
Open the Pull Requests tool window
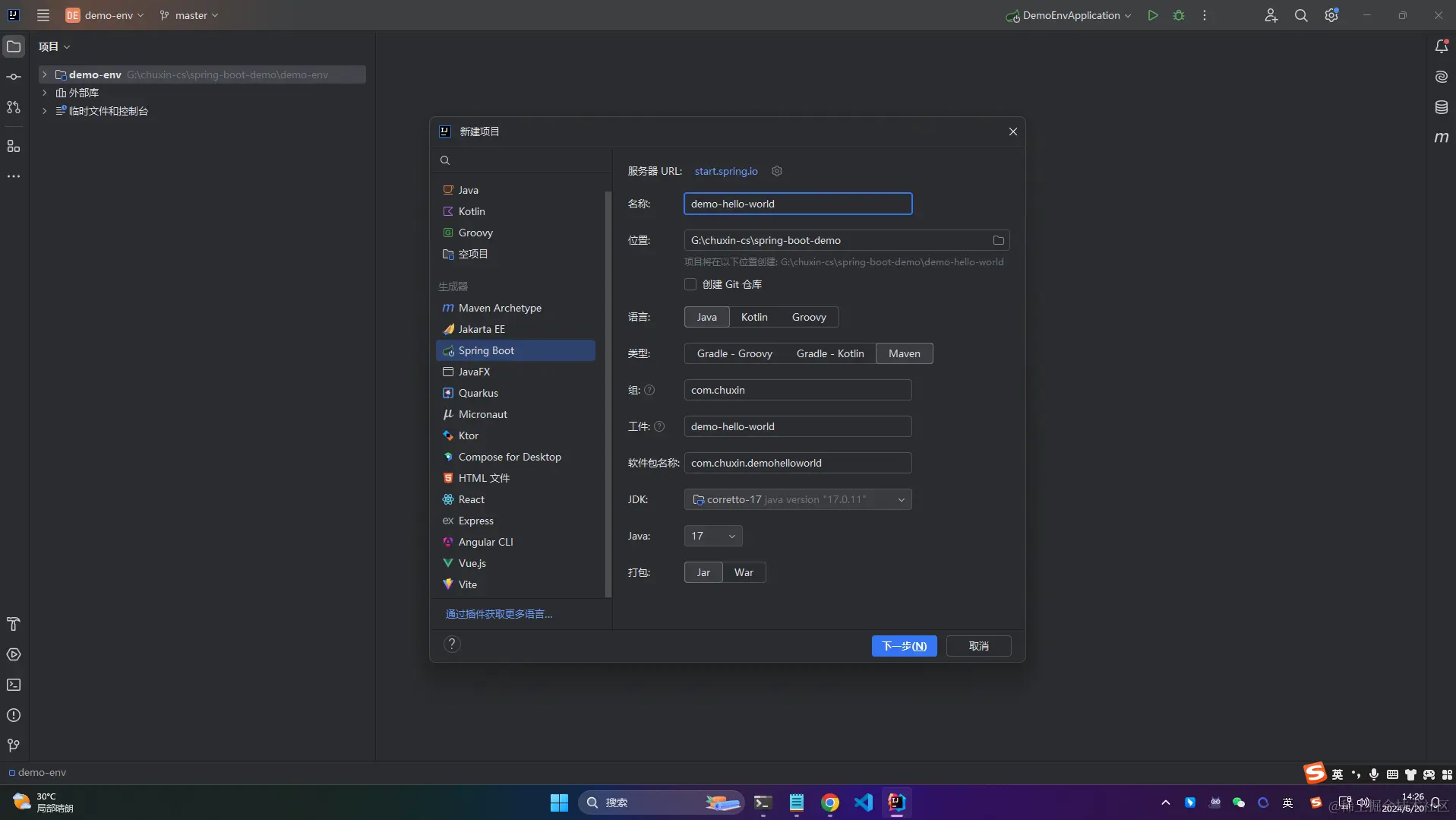click(x=14, y=107)
